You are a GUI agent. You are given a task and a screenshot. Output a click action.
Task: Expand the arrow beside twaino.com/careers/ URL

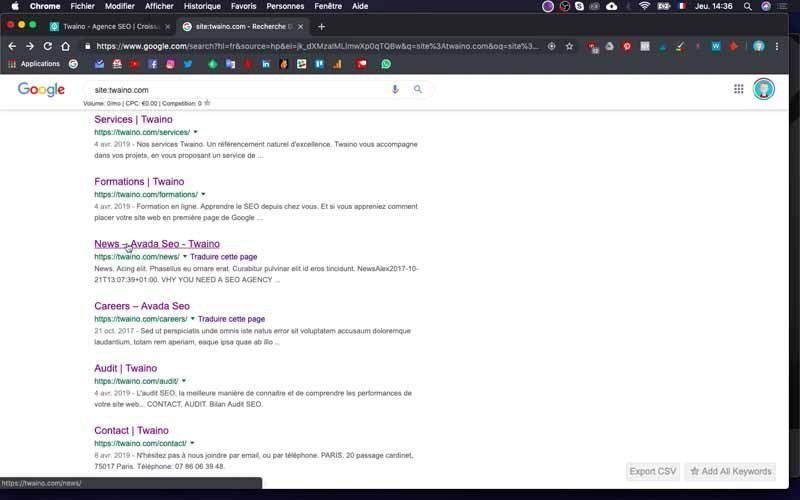pyautogui.click(x=192, y=319)
